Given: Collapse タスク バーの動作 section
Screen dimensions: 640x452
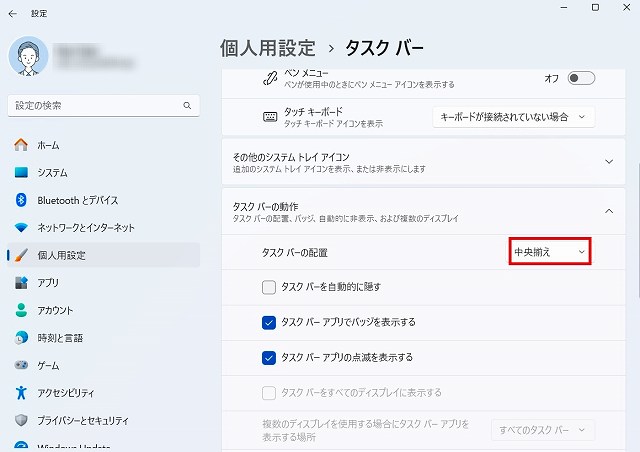Looking at the screenshot, I should coord(609,210).
